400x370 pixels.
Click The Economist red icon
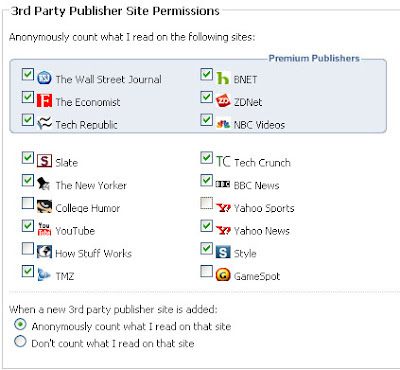pos(44,101)
